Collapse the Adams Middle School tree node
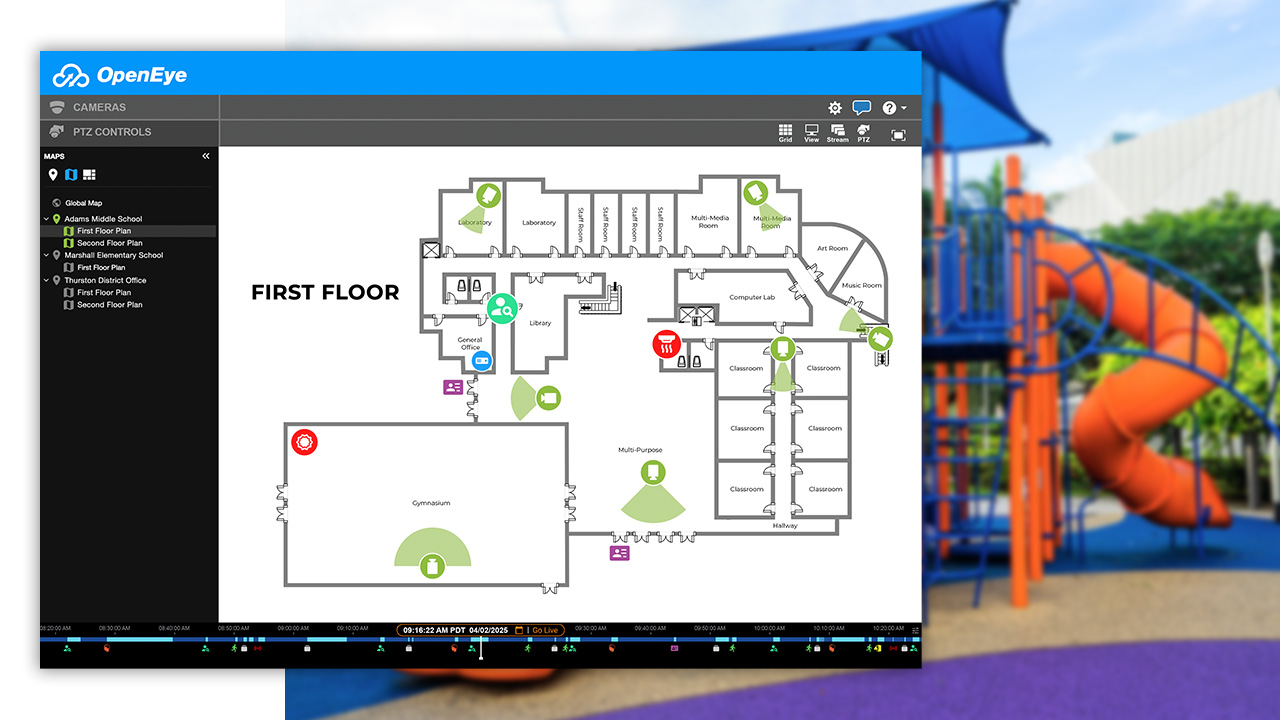This screenshot has height=720, width=1280. click(46, 219)
